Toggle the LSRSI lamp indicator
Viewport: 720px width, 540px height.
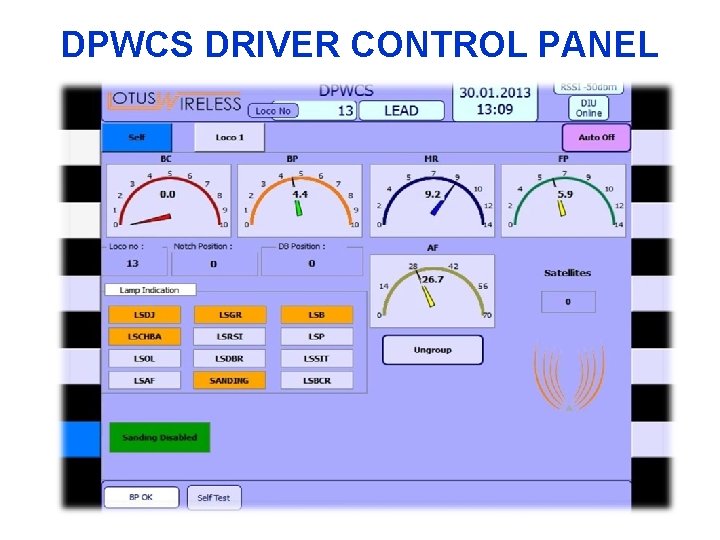230,337
